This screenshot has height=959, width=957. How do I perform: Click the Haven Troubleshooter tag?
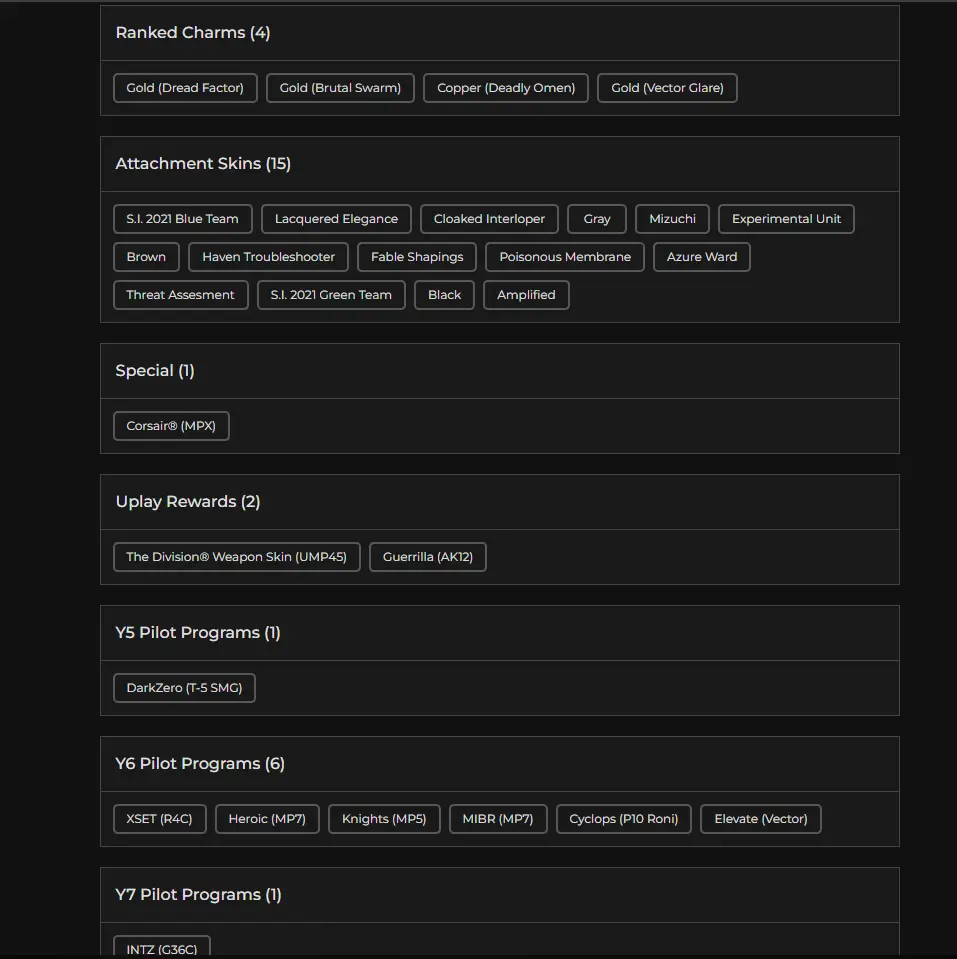(268, 257)
